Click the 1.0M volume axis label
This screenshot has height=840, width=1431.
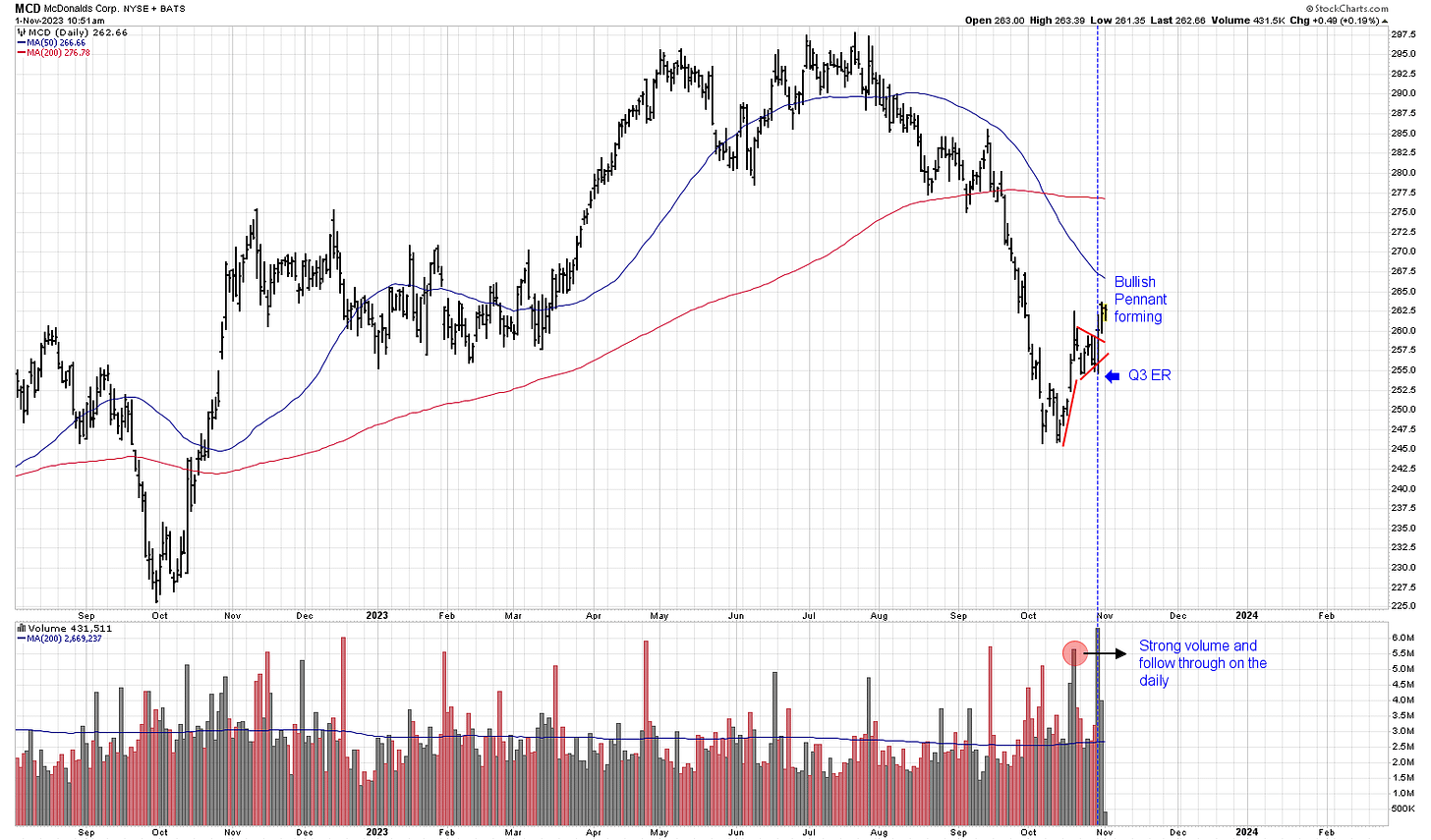tap(1403, 793)
